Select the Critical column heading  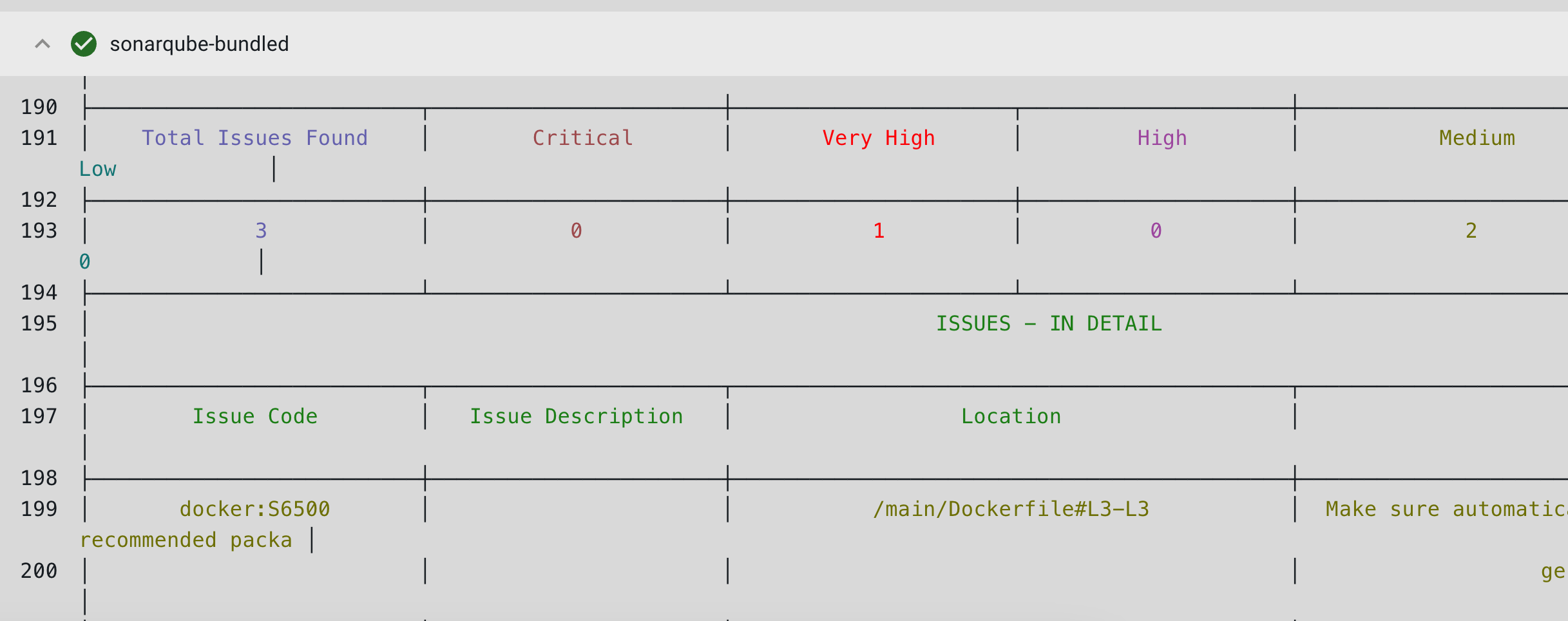click(x=582, y=138)
